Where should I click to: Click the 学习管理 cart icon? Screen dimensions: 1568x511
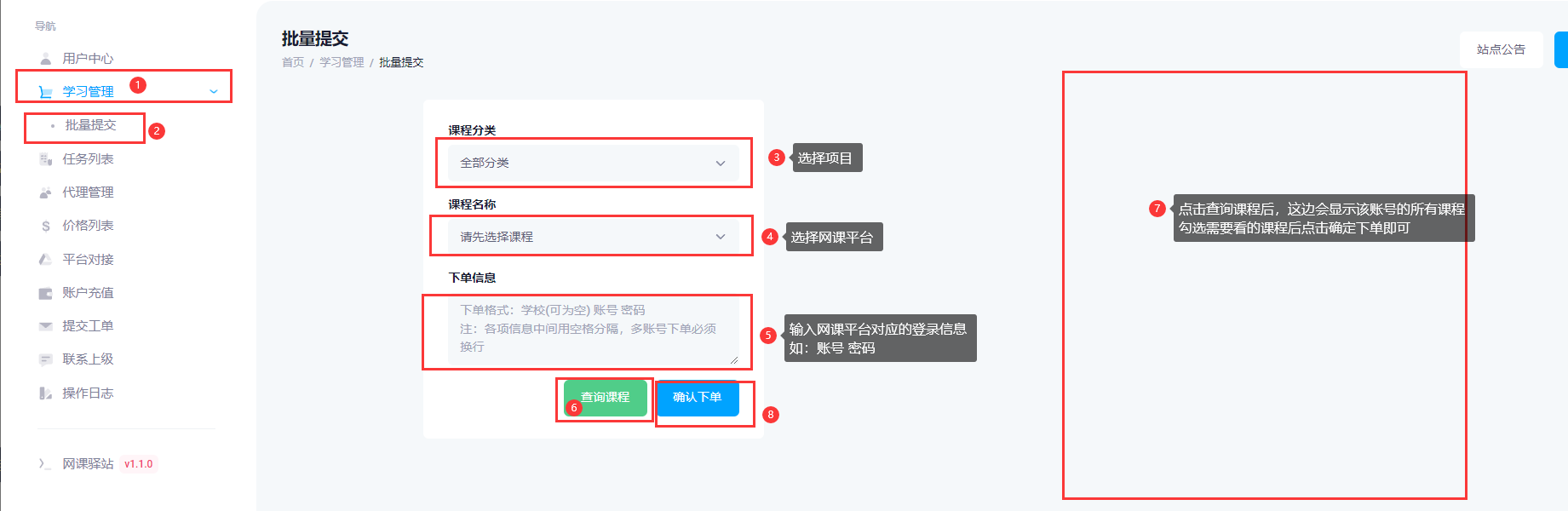click(46, 92)
